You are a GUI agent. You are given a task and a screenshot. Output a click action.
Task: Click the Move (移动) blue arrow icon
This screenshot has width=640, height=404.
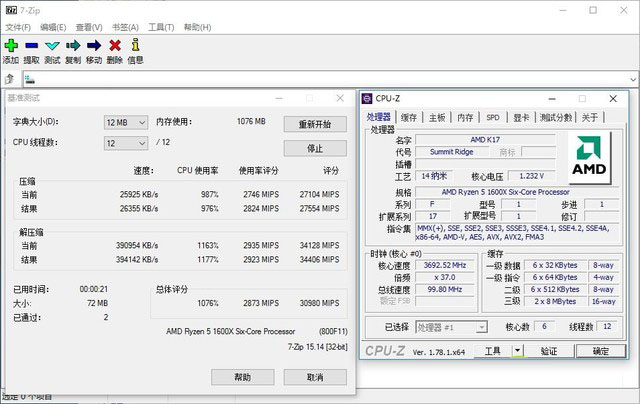[94, 45]
